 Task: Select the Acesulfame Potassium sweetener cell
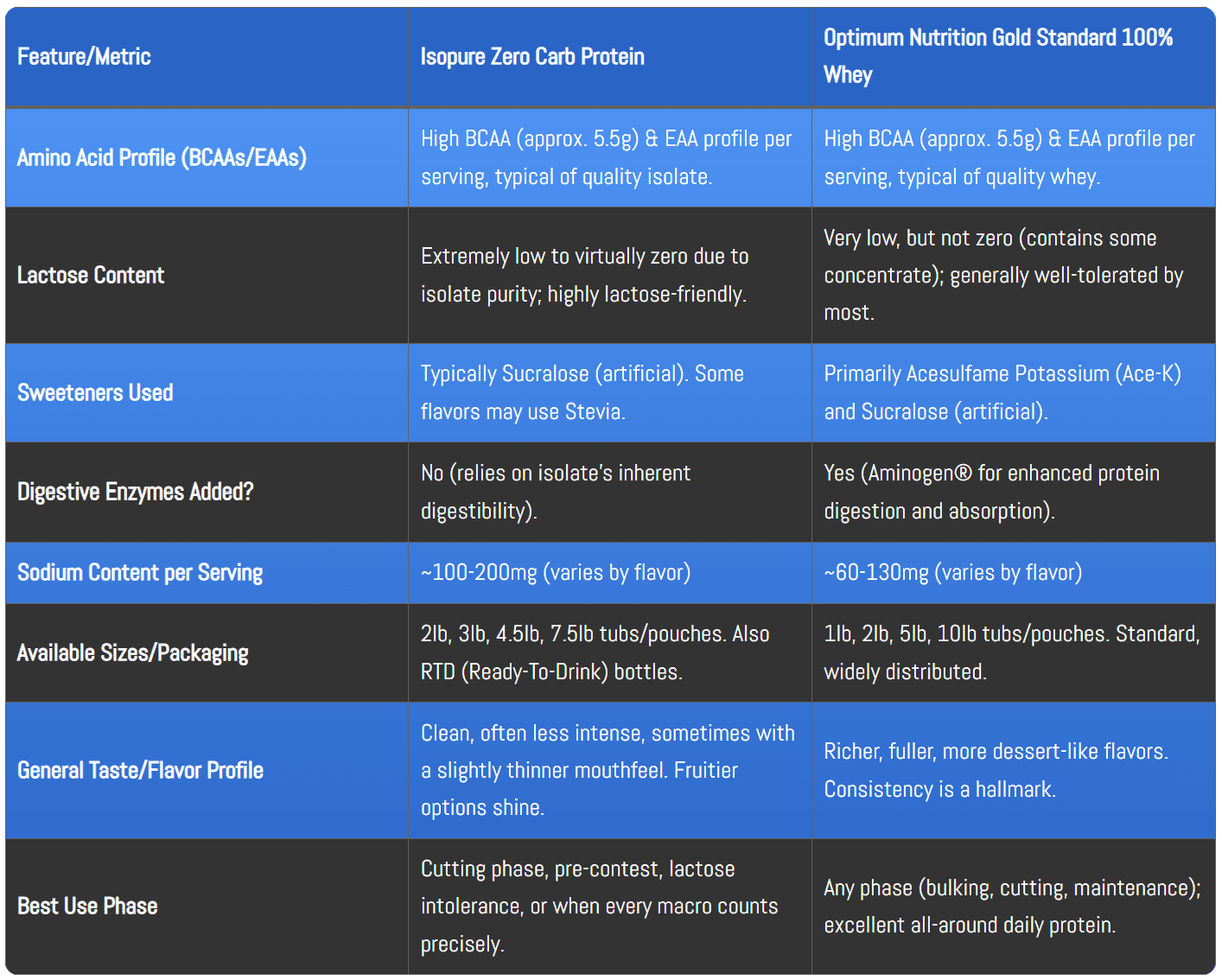1002,392
